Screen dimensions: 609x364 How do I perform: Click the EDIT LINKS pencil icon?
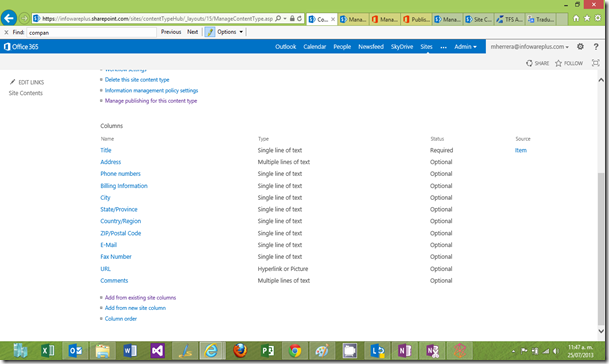click(x=12, y=82)
